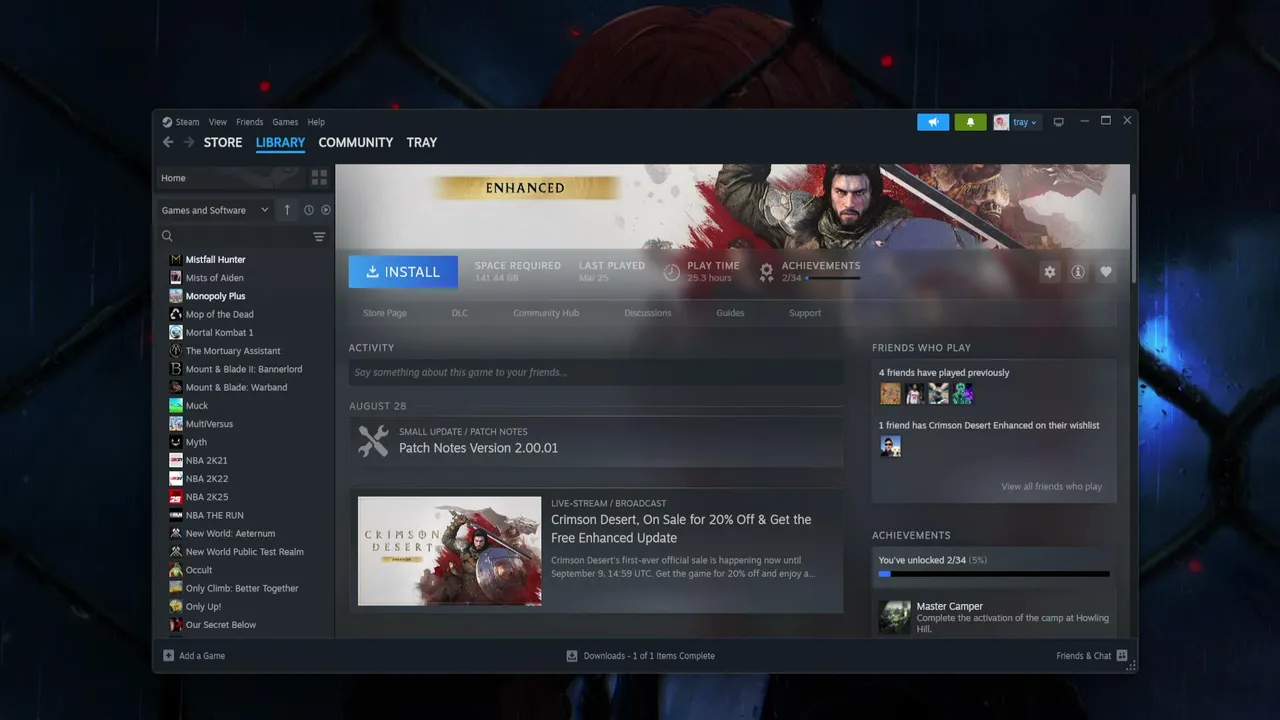Switch to the LIBRARY tab
Image resolution: width=1280 pixels, height=720 pixels.
[280, 142]
